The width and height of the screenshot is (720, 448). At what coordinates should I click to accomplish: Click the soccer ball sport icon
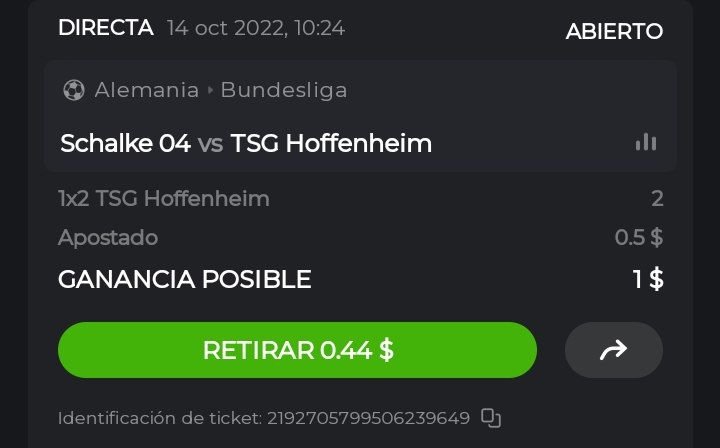[x=74, y=90]
